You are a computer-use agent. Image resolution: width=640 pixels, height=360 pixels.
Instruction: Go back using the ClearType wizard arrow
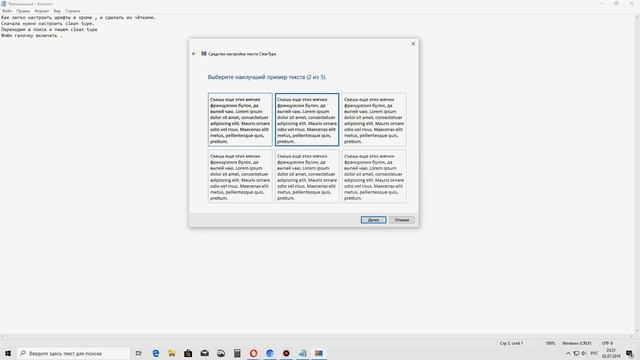[x=194, y=53]
